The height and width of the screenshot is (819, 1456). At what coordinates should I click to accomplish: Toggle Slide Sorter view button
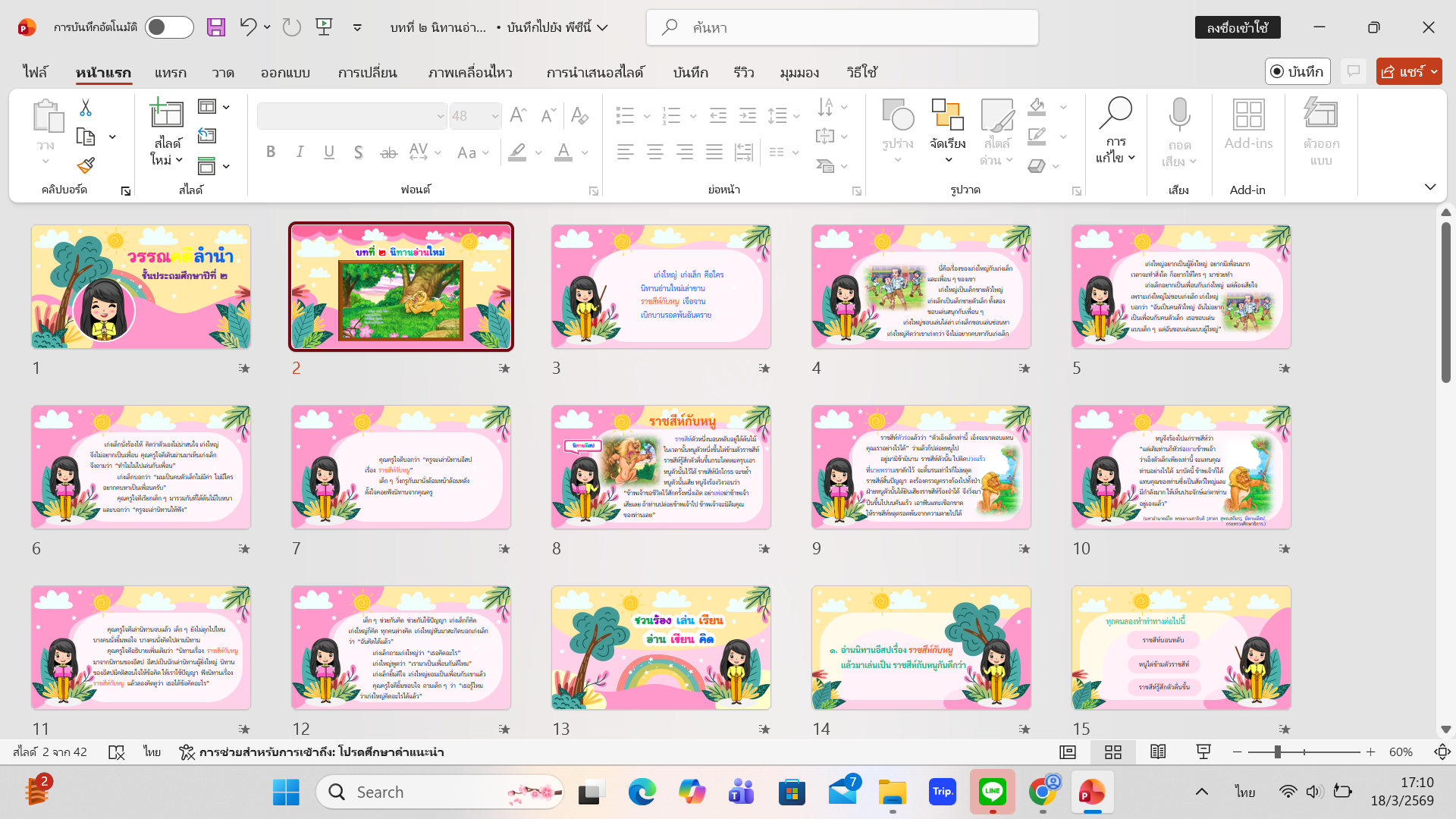click(1113, 752)
